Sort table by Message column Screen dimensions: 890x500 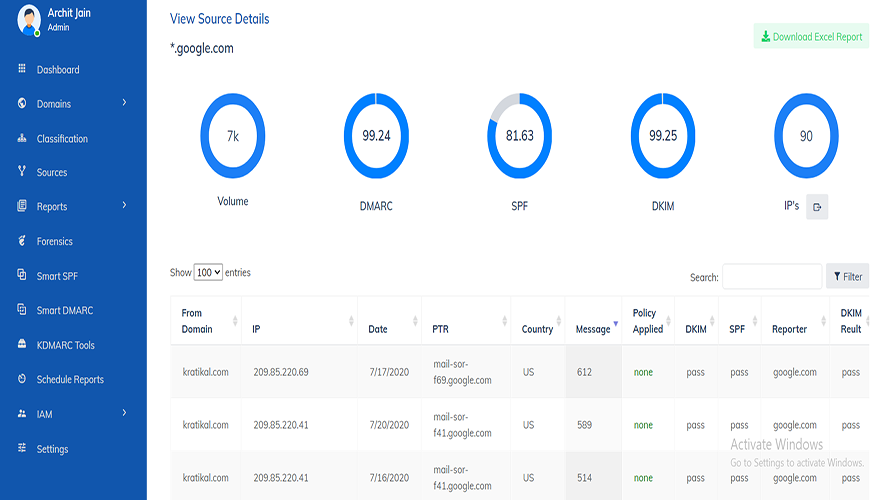pos(593,321)
